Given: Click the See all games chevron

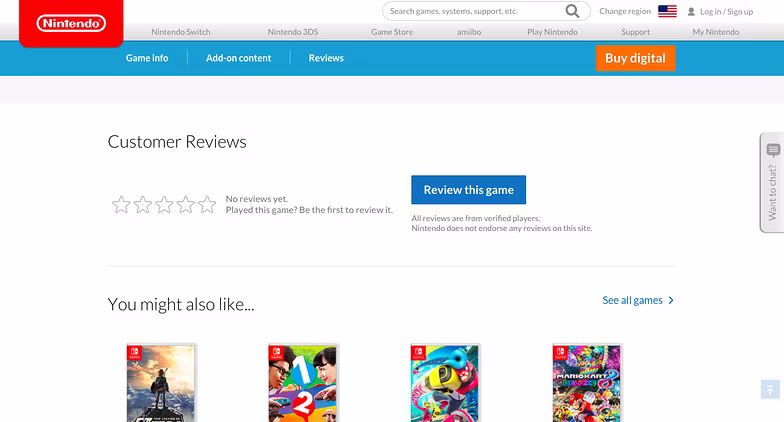Looking at the screenshot, I should tap(671, 300).
